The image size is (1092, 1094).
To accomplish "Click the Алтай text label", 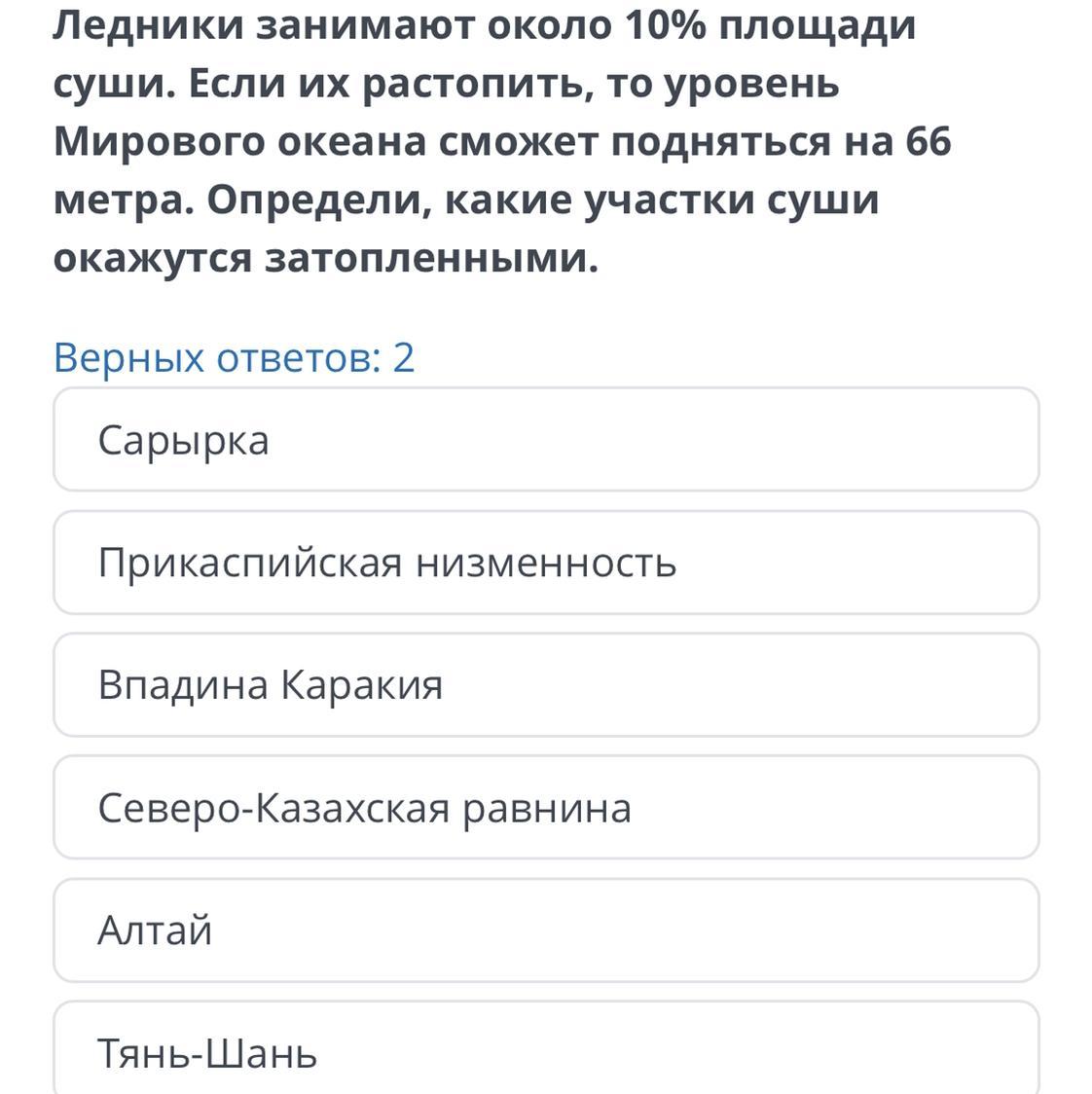I will pyautogui.click(x=155, y=931).
